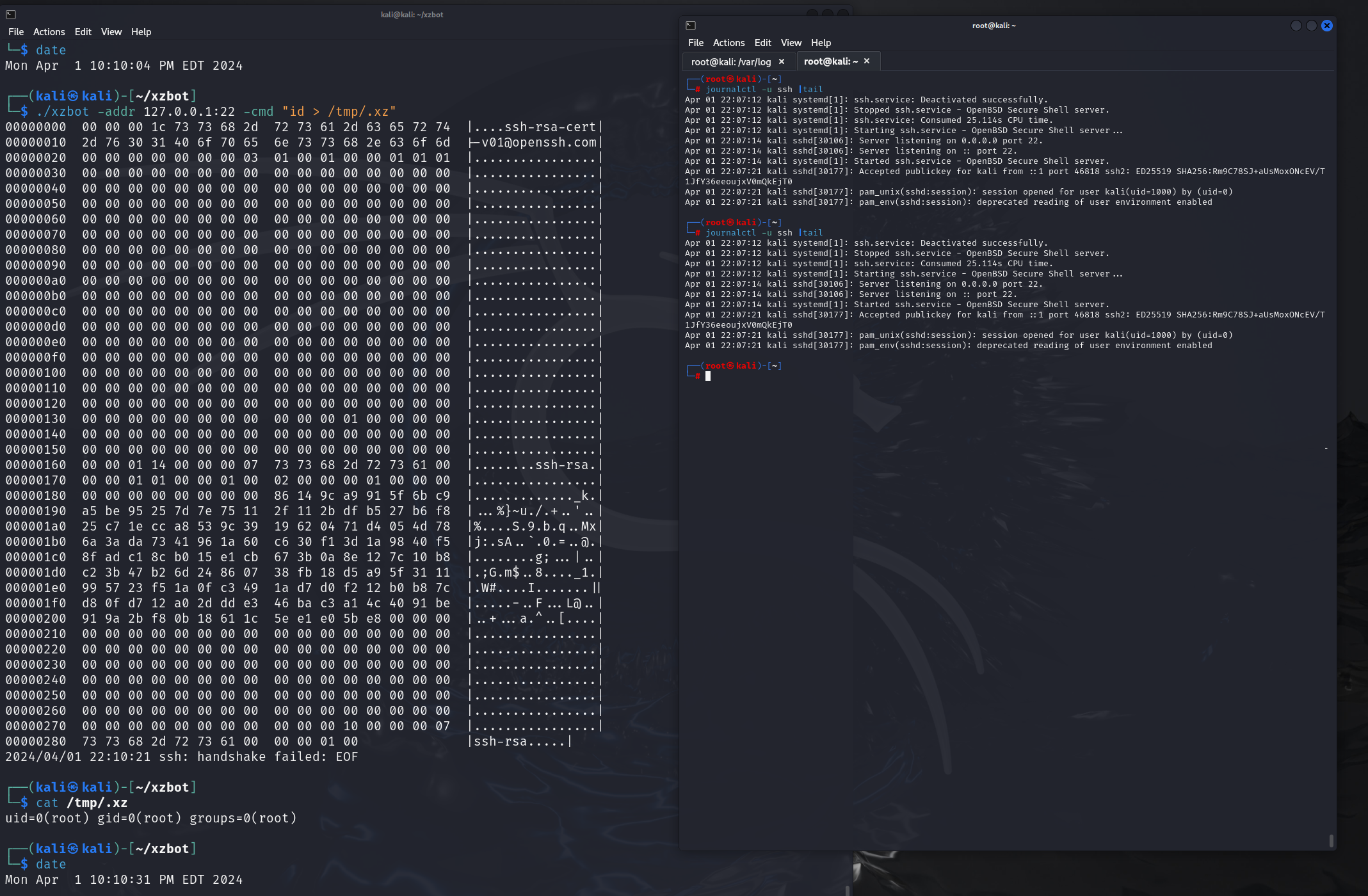Click 'Mon Apr 1 10:10:04 PM EDT 2024' output
The height and width of the screenshot is (896, 1368).
click(x=124, y=65)
